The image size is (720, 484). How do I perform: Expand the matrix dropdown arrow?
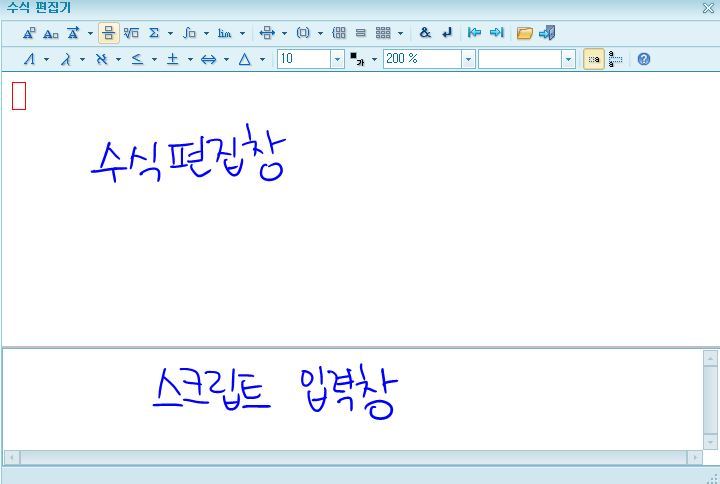tap(400, 33)
